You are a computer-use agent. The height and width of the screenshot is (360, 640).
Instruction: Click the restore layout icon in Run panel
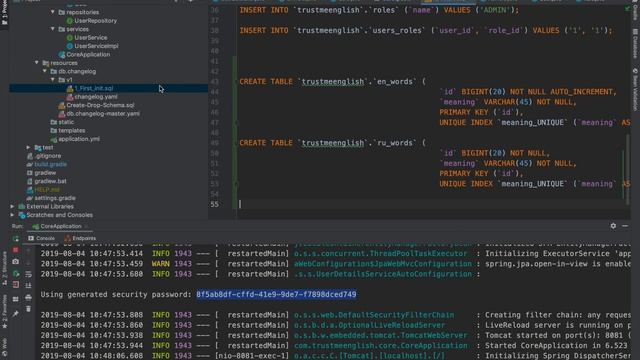point(16,299)
